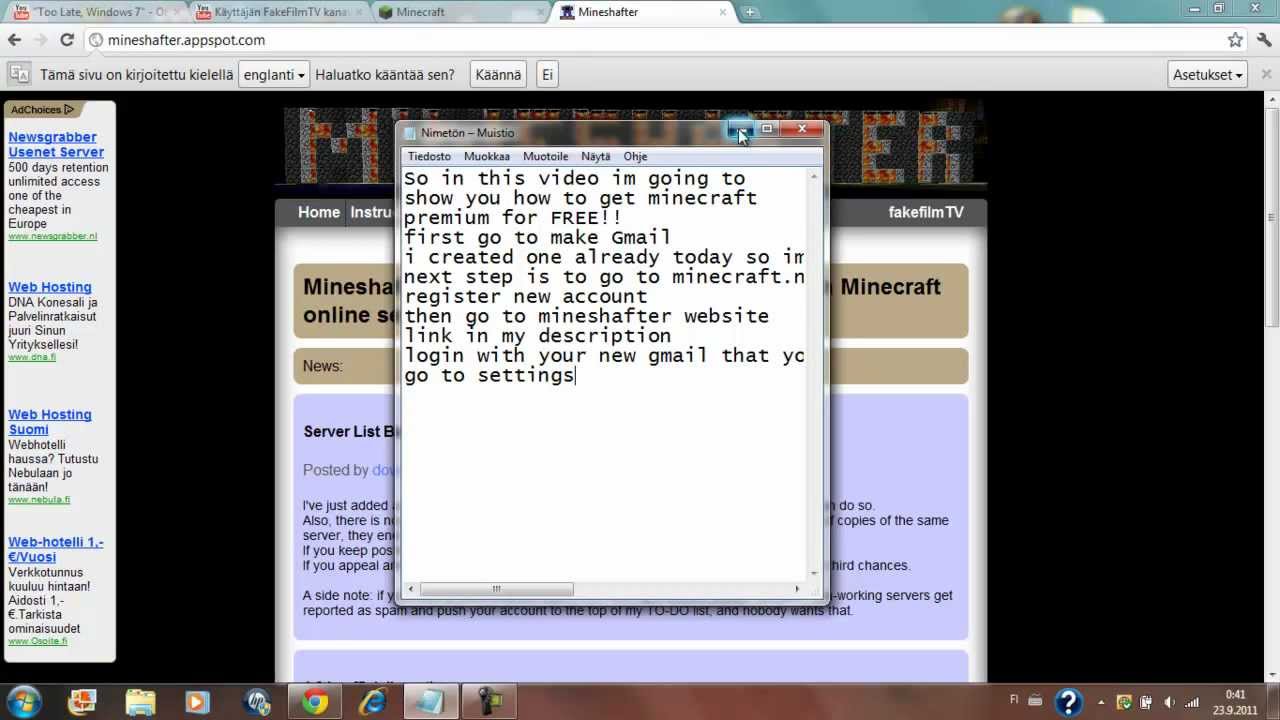Click the blue help question mark tray icon
Viewport: 1280px width, 720px height.
(1068, 702)
